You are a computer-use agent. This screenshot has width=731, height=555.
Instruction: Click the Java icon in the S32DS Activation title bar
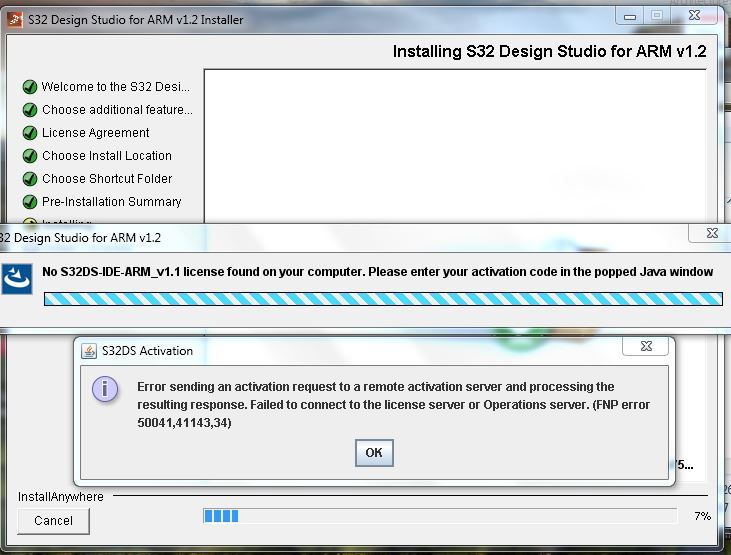(x=89, y=351)
